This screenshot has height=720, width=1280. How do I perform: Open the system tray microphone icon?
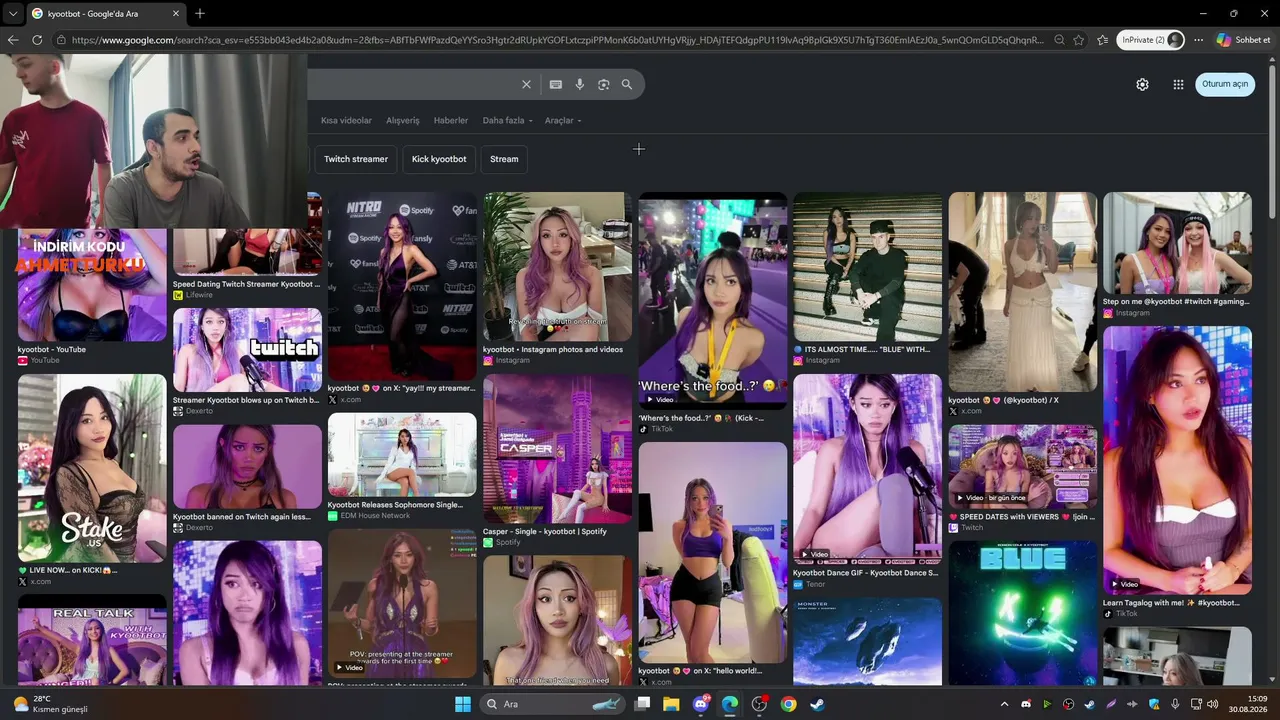[x=1175, y=704]
